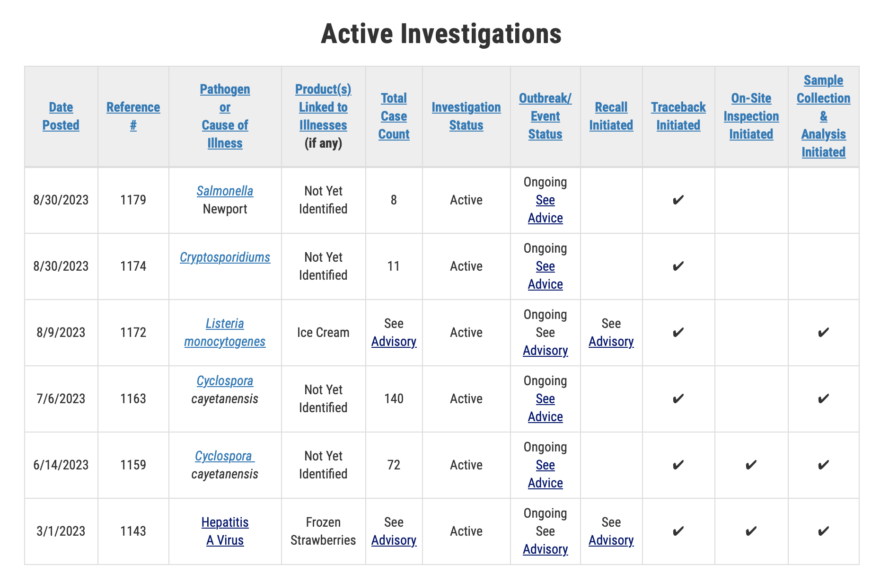Open Outbreak/Event Status header link
The image size is (880, 583).
[x=545, y=116]
